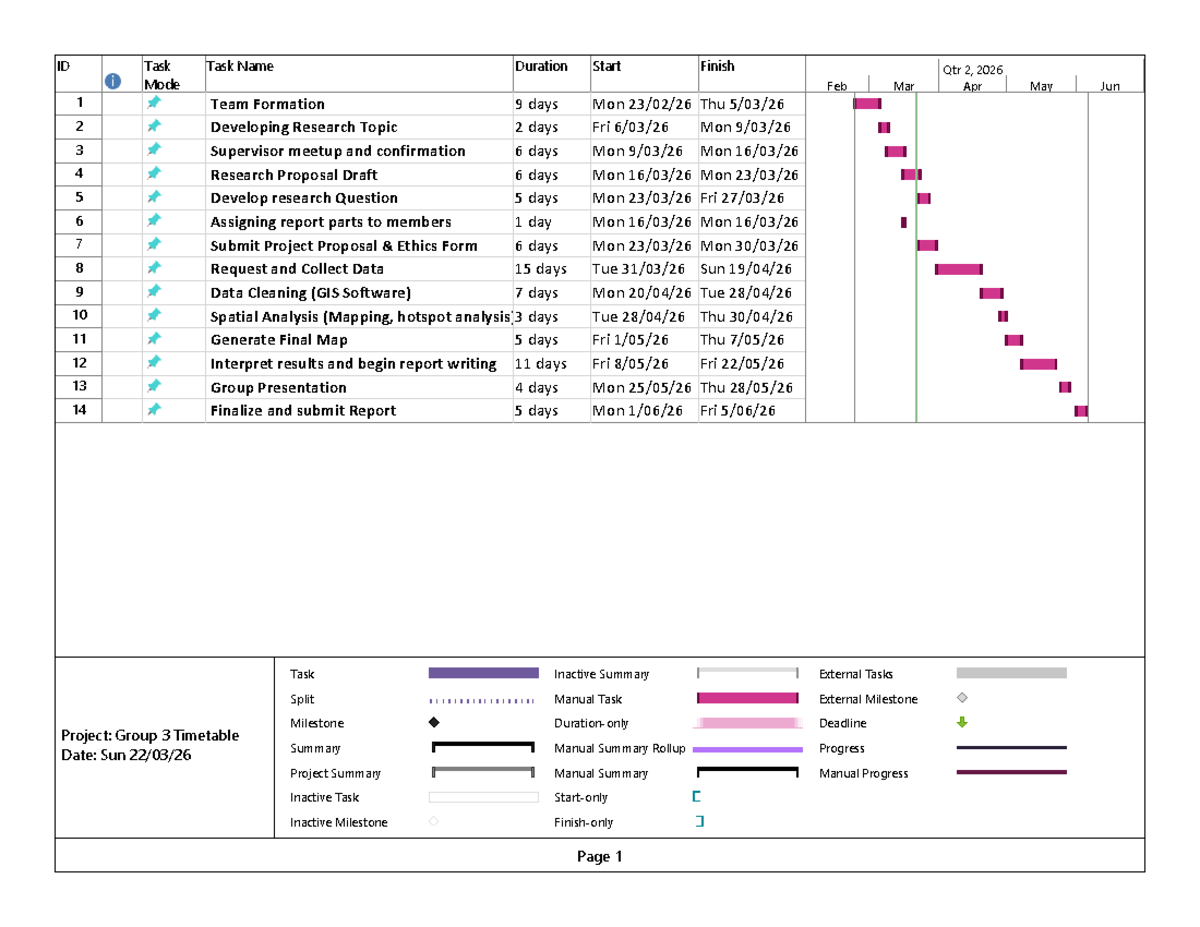
Task: Click the Inactive Milestone diamond symbol
Action: coord(434,822)
